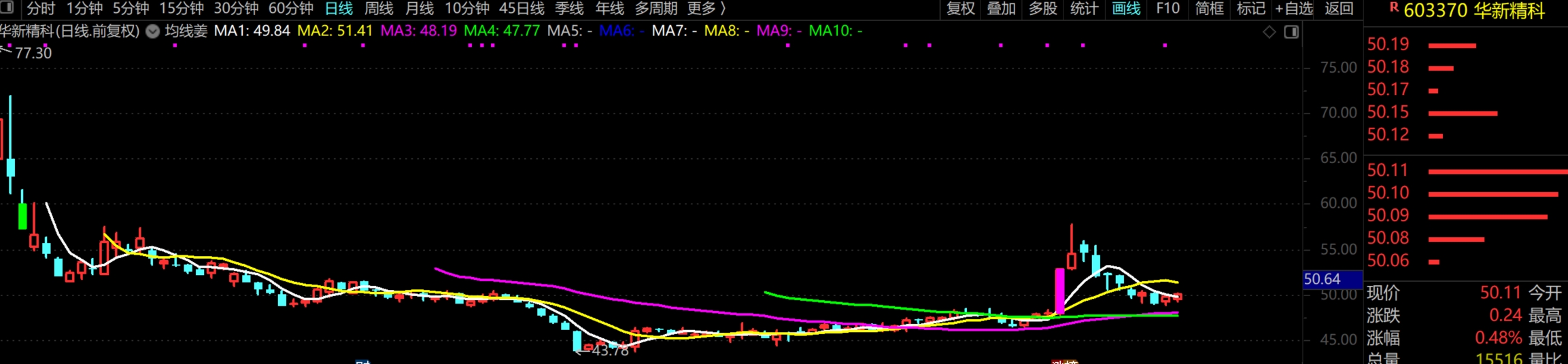This screenshot has height=364, width=1568.
Task: Open the 统计 statistics tool
Action: click(x=1084, y=9)
